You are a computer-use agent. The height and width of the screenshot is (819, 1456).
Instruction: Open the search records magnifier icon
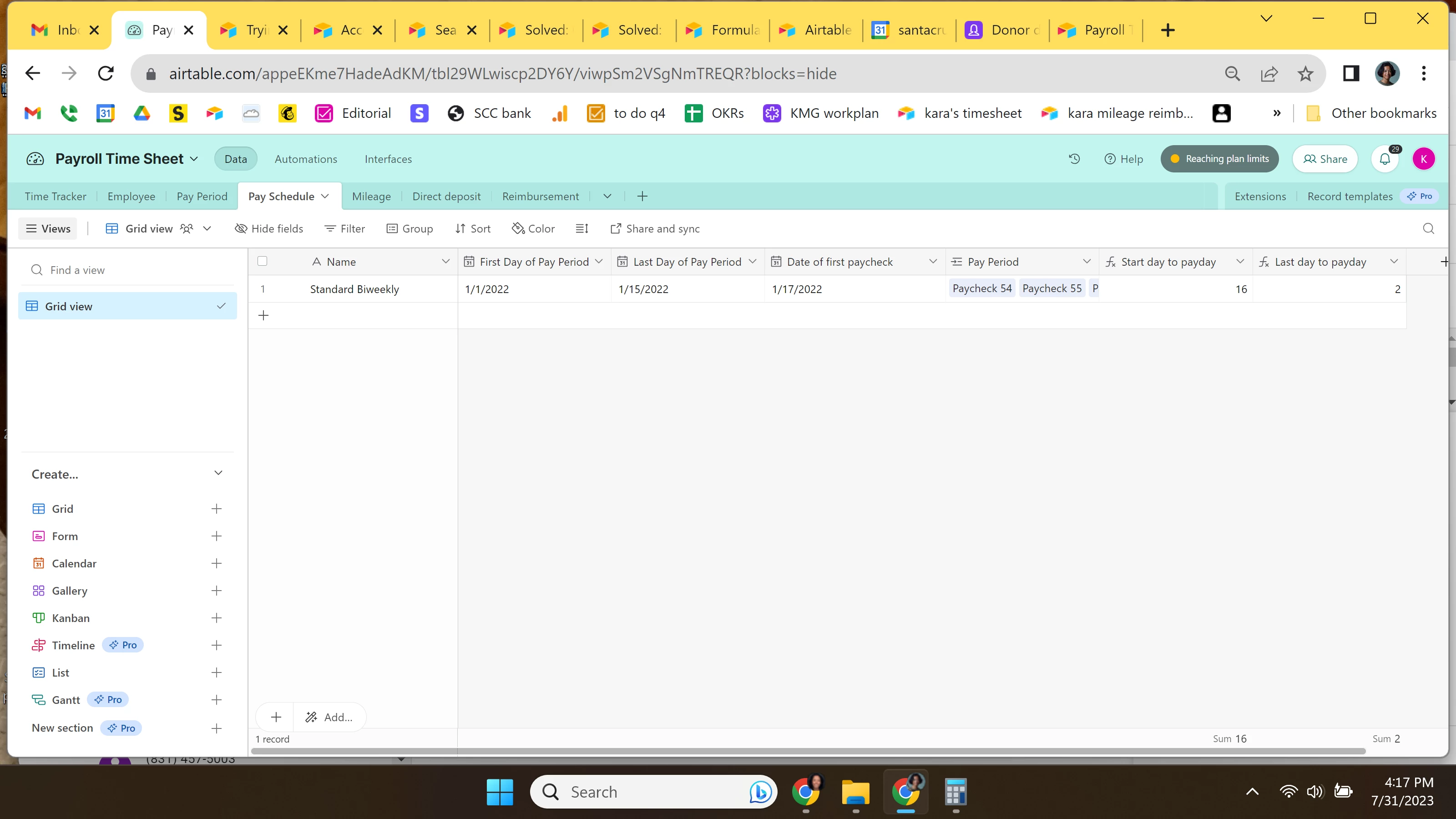pos(1428,228)
